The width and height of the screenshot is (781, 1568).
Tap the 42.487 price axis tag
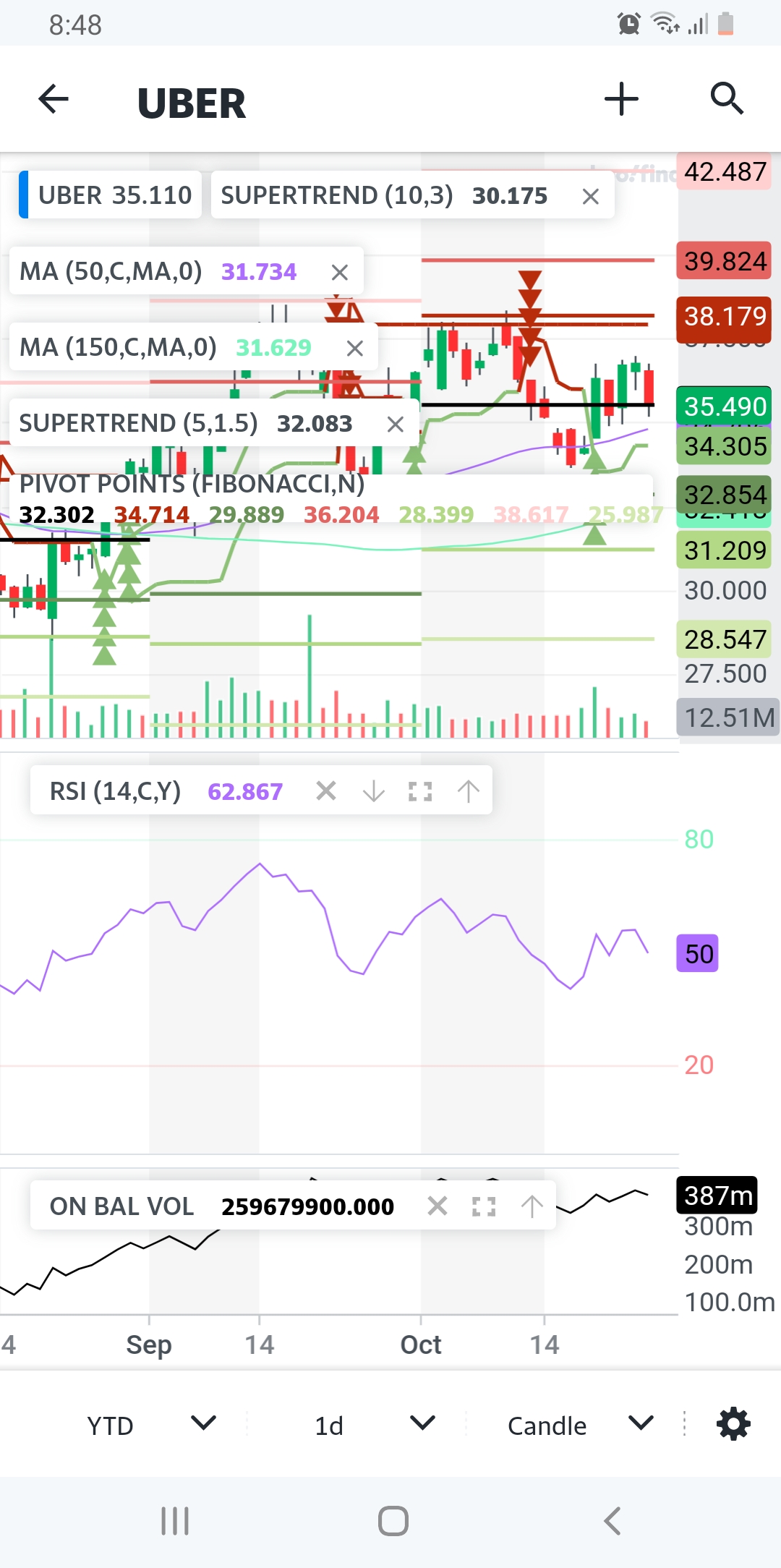pyautogui.click(x=725, y=171)
